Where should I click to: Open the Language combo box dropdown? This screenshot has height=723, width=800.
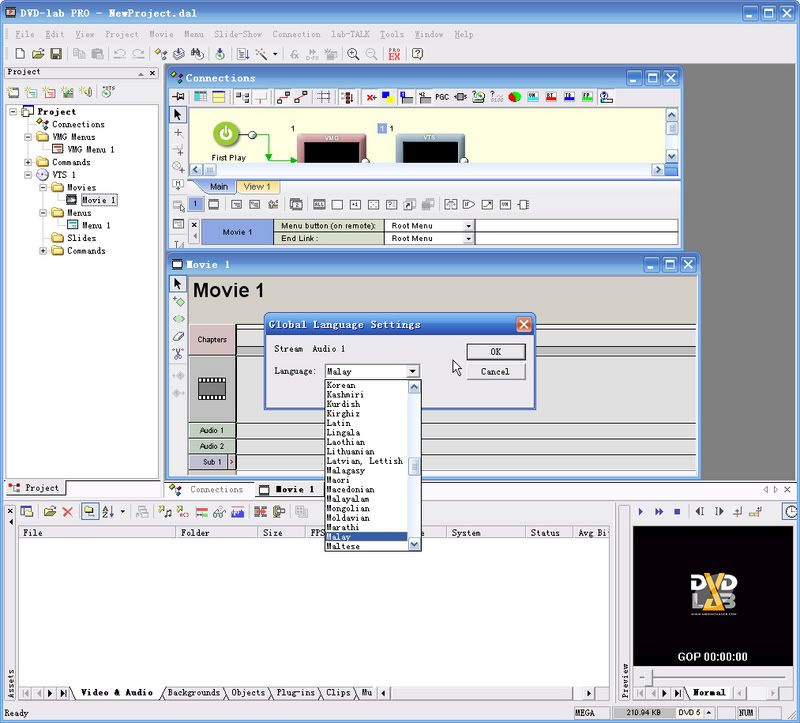pyautogui.click(x=412, y=371)
